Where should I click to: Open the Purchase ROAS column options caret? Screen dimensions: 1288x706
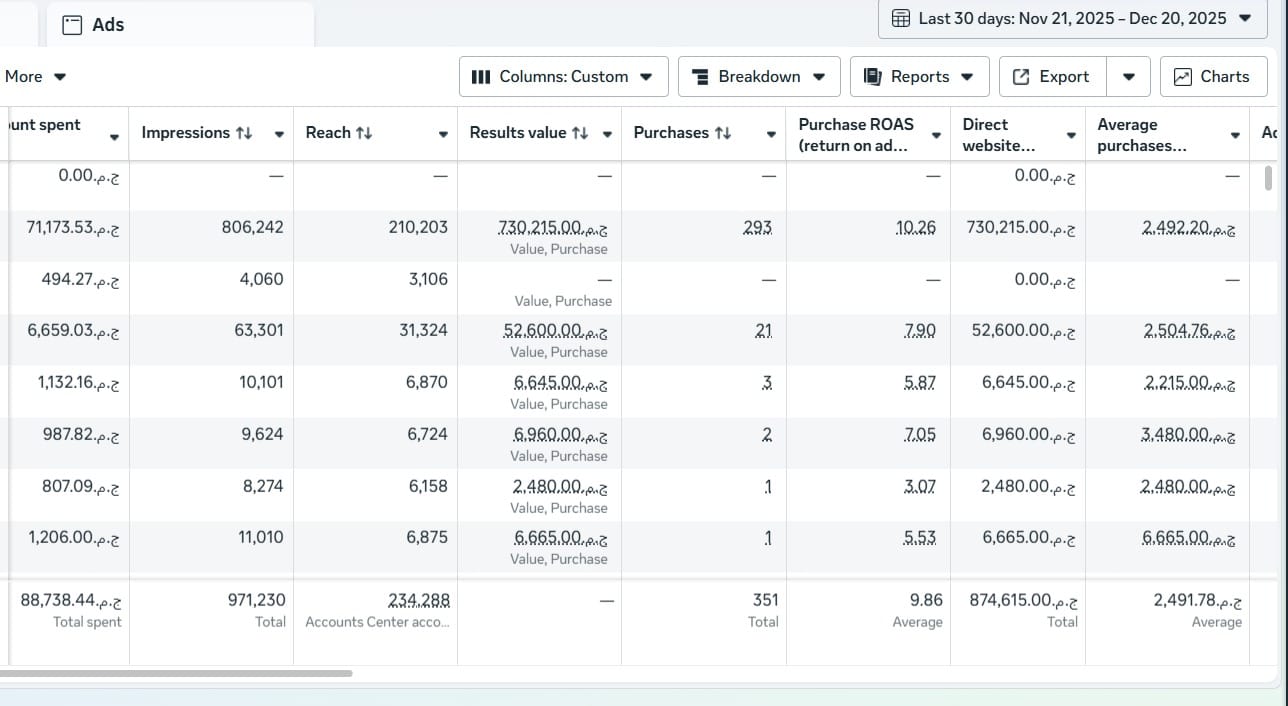(x=936, y=135)
